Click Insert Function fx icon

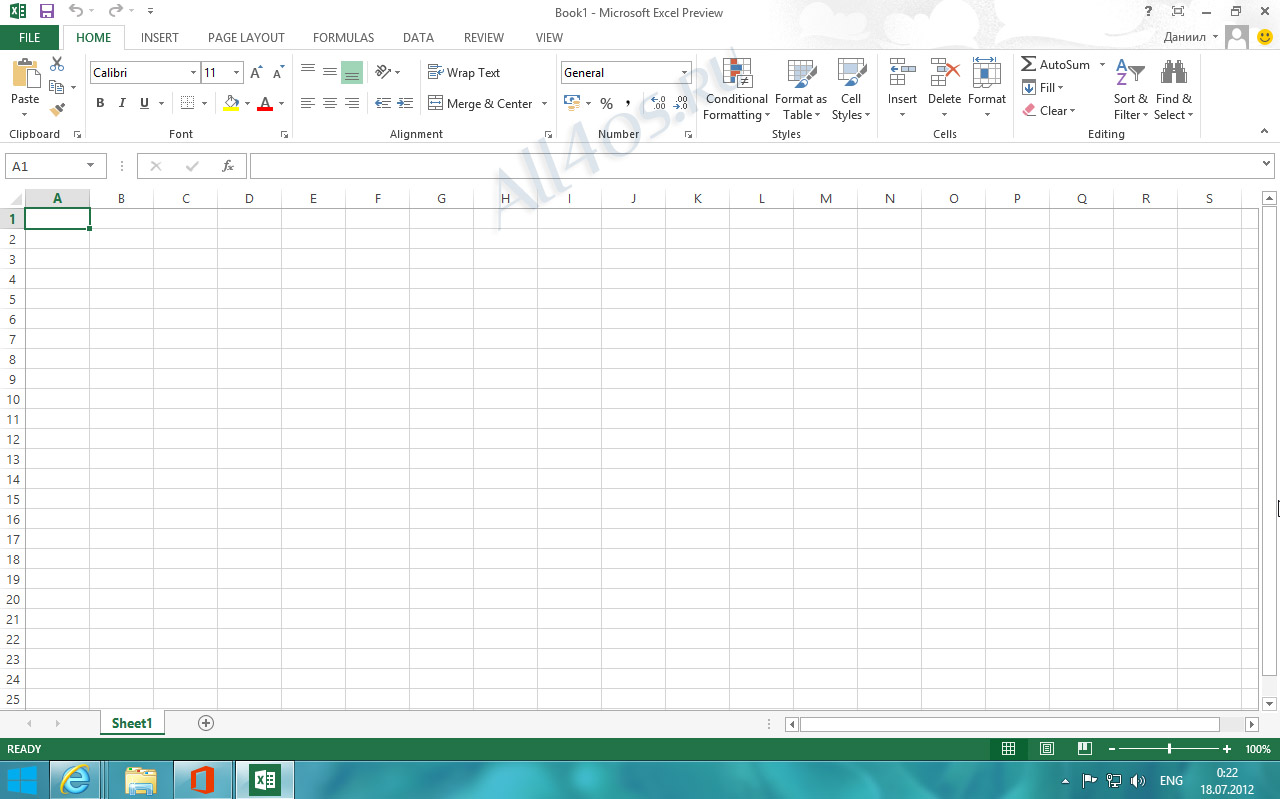(228, 166)
